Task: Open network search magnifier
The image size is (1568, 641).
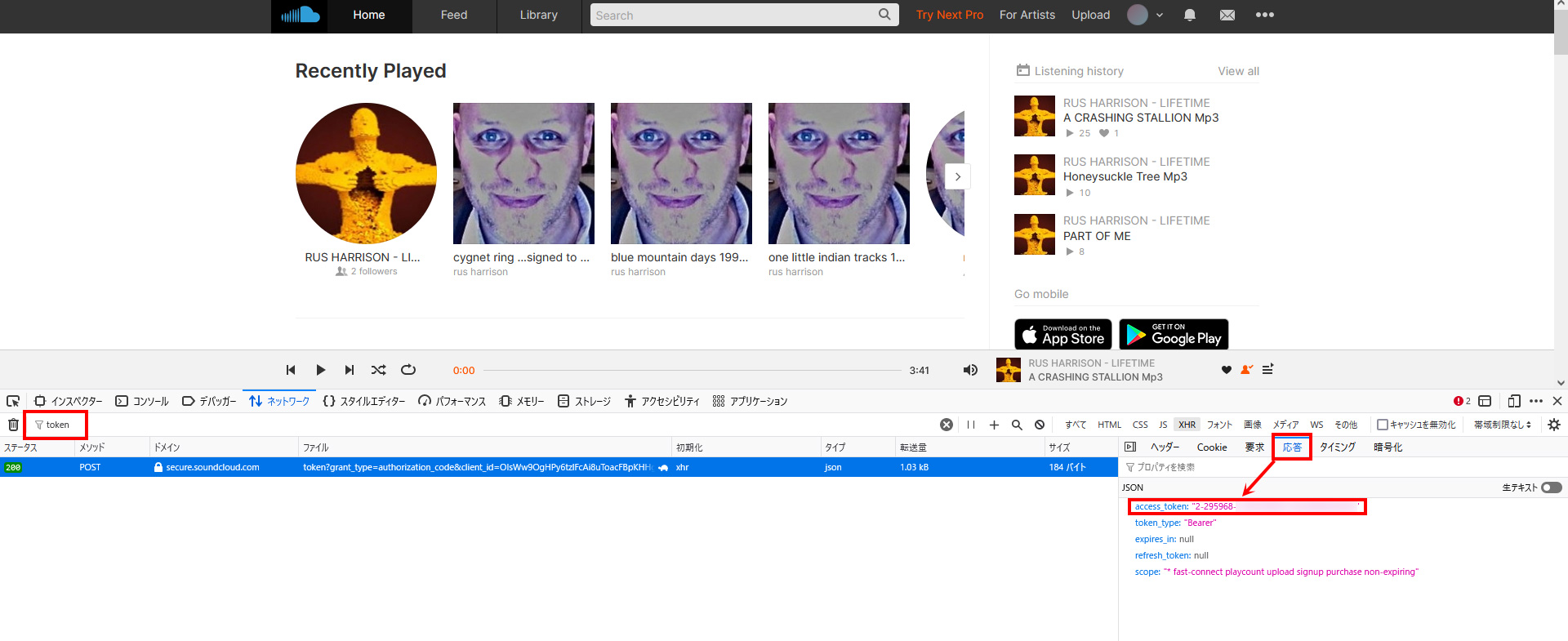Action: tap(1017, 425)
